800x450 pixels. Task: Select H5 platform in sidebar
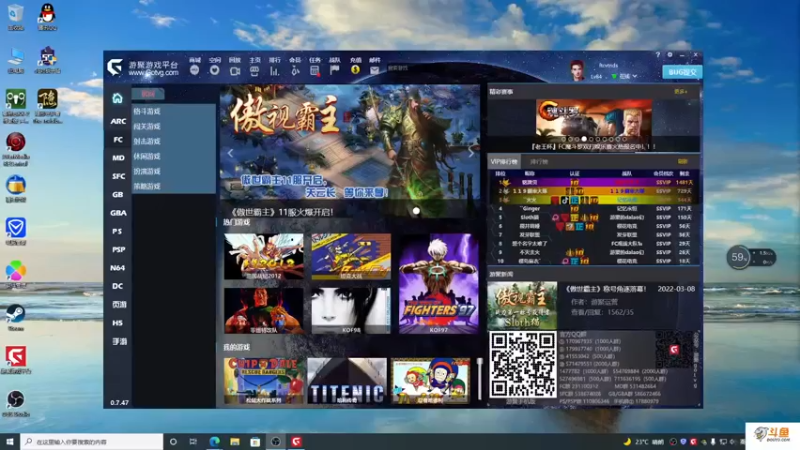pyautogui.click(x=118, y=323)
